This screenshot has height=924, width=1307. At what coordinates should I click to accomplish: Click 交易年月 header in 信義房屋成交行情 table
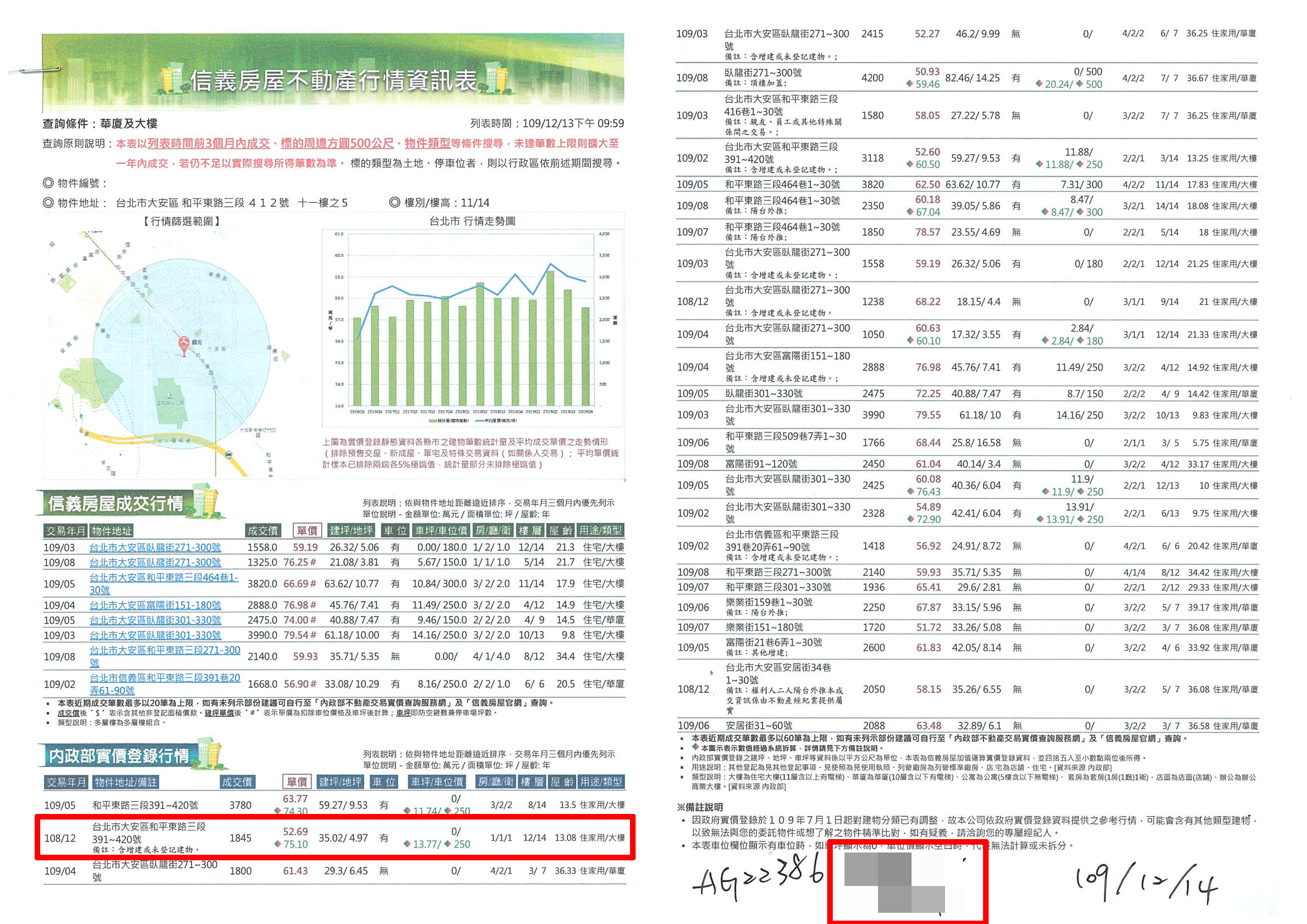point(65,531)
